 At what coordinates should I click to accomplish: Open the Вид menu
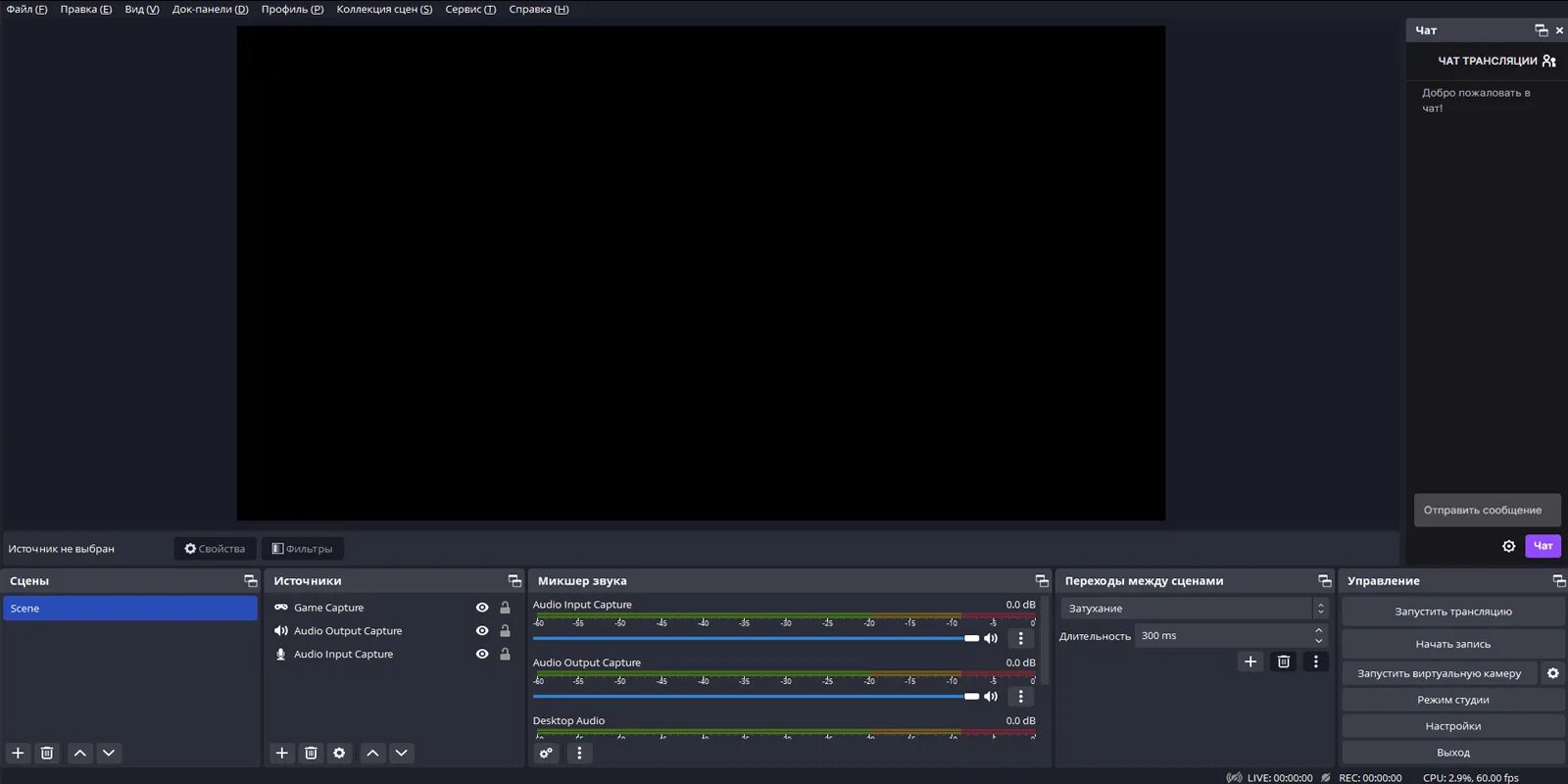[x=142, y=9]
